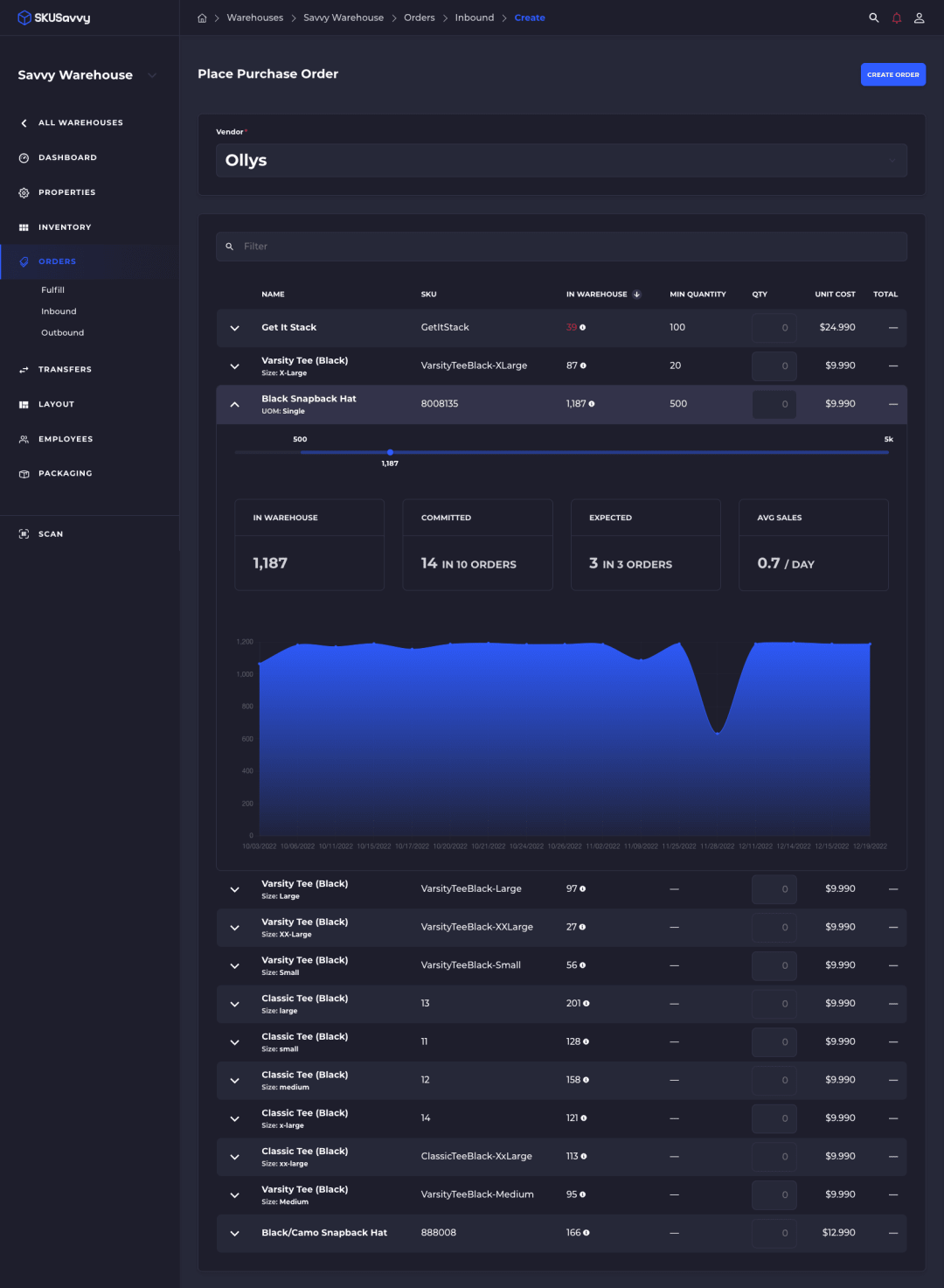The image size is (944, 1288).
Task: Click SKU 8008135 cell
Action: pyautogui.click(x=440, y=404)
